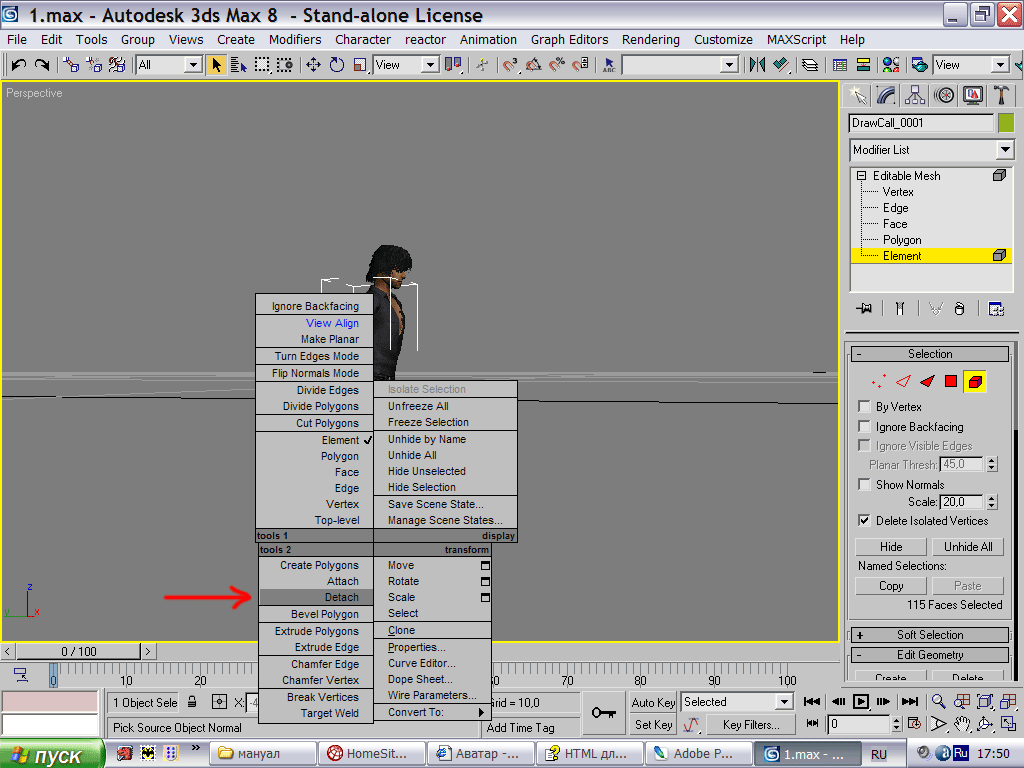Choose the Select and Move tool
Viewport: 1024px width, 768px height.
pos(313,65)
